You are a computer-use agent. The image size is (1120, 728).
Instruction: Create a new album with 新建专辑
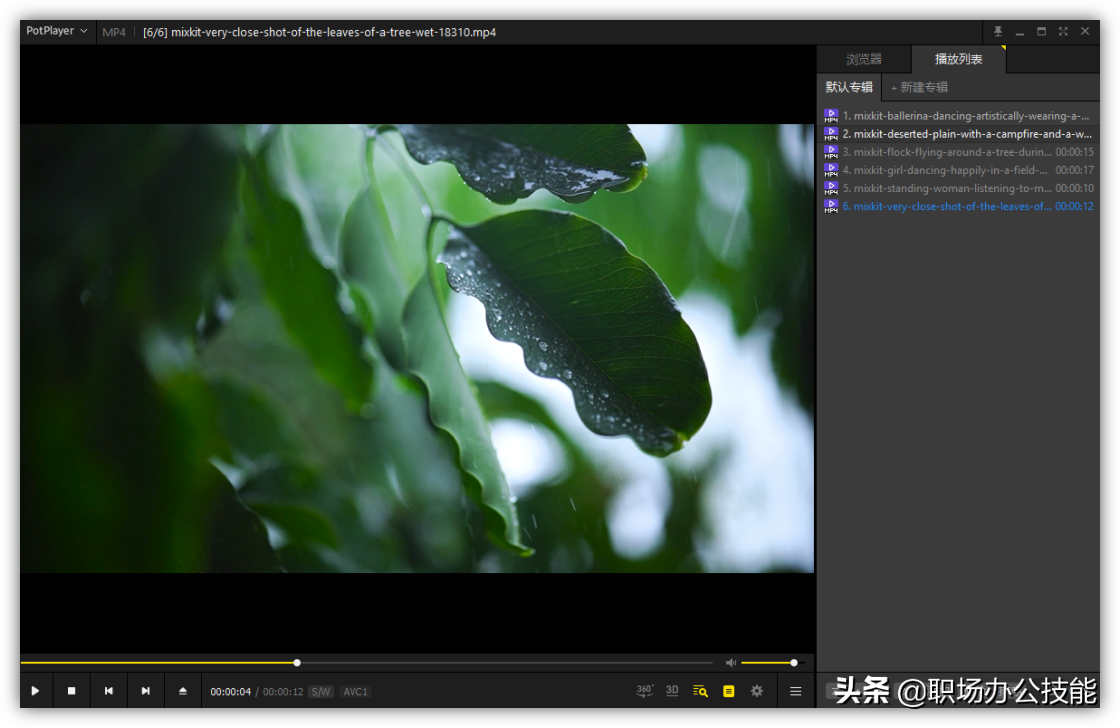tap(919, 87)
